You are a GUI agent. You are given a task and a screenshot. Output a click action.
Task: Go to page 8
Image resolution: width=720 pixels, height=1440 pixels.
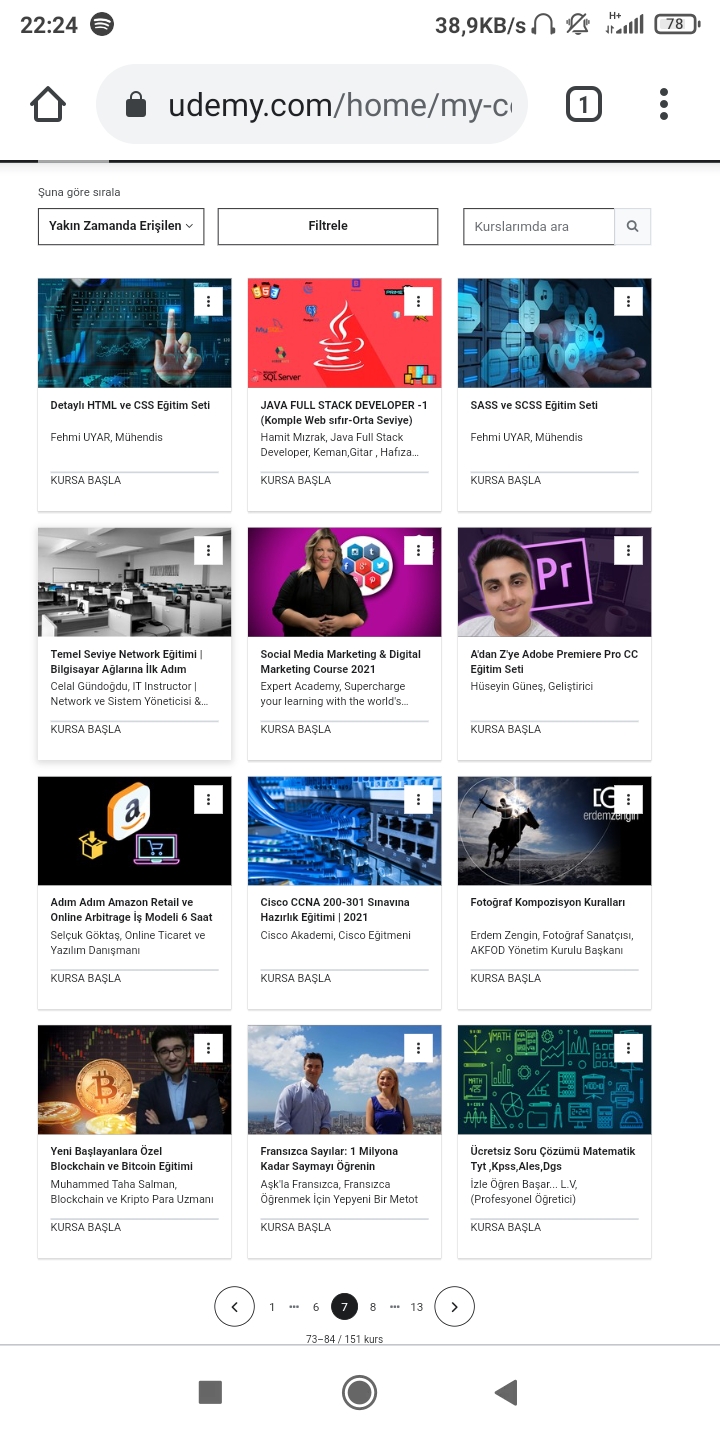(373, 1307)
